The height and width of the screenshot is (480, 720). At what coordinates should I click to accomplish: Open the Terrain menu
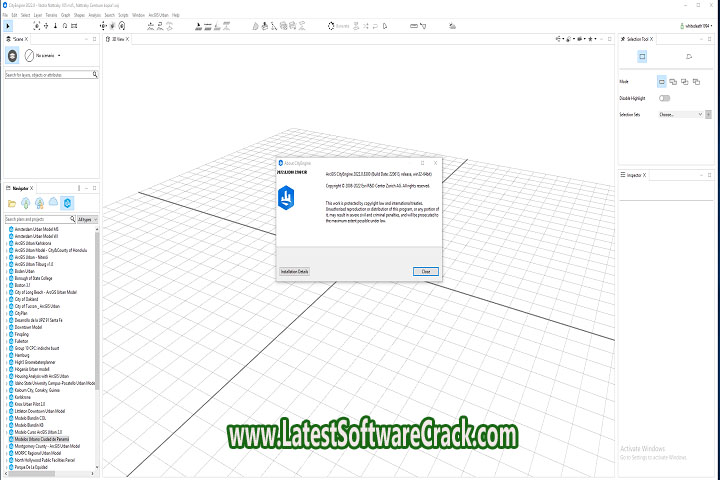pos(51,15)
